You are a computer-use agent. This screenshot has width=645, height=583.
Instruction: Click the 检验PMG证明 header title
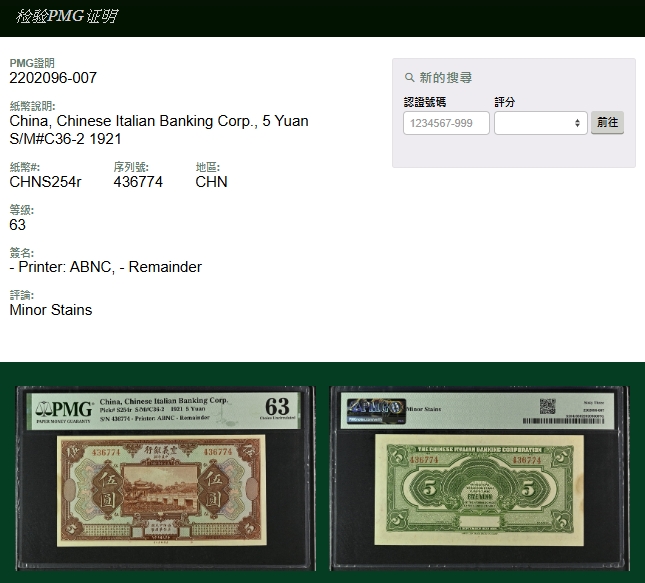(67, 16)
